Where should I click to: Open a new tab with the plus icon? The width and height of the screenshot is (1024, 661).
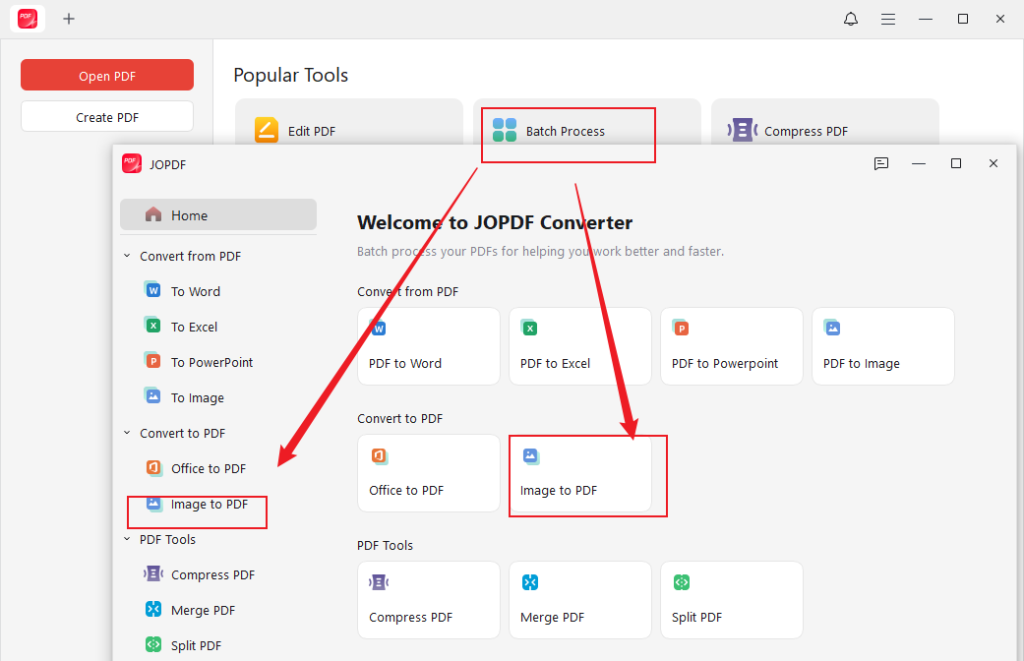click(68, 18)
